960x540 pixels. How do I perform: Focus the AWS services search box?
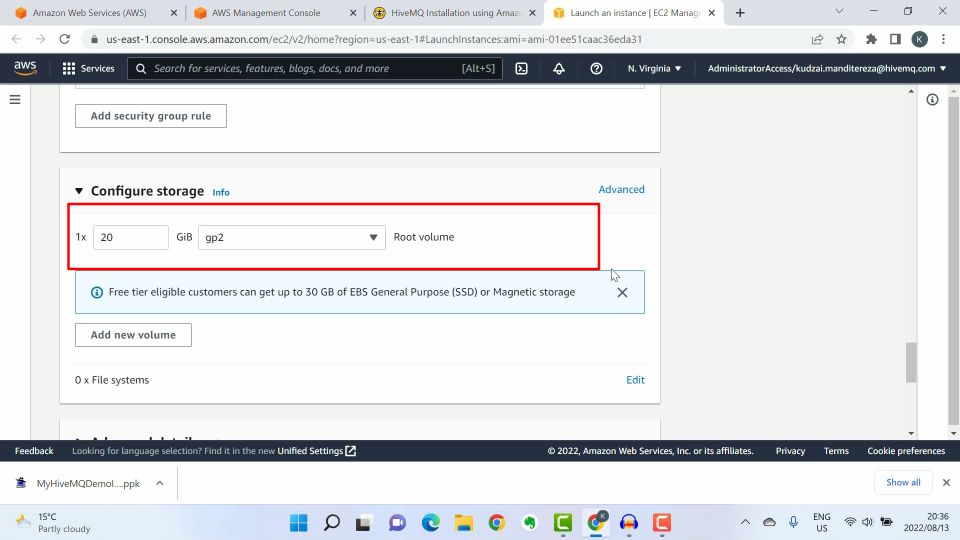[x=315, y=69]
